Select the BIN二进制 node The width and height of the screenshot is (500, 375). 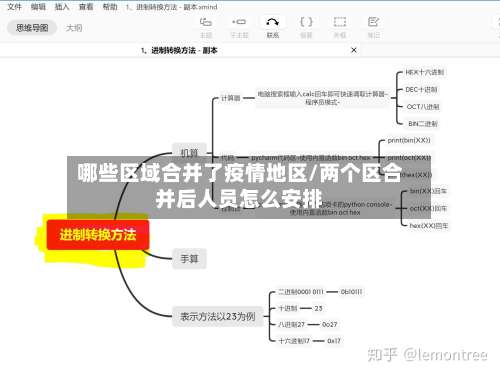pos(423,124)
